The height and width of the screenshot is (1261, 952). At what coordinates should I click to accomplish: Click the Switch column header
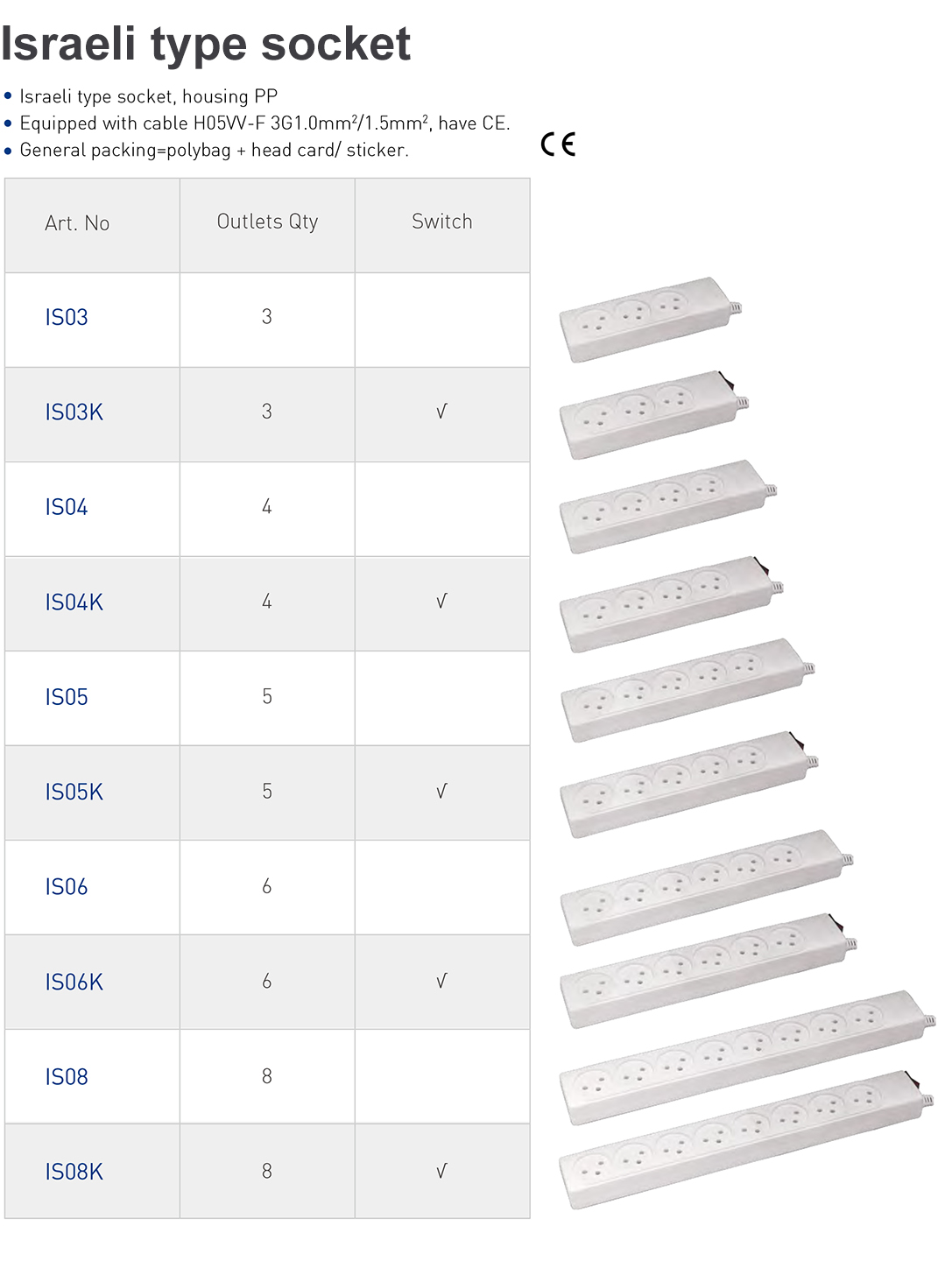(x=441, y=222)
